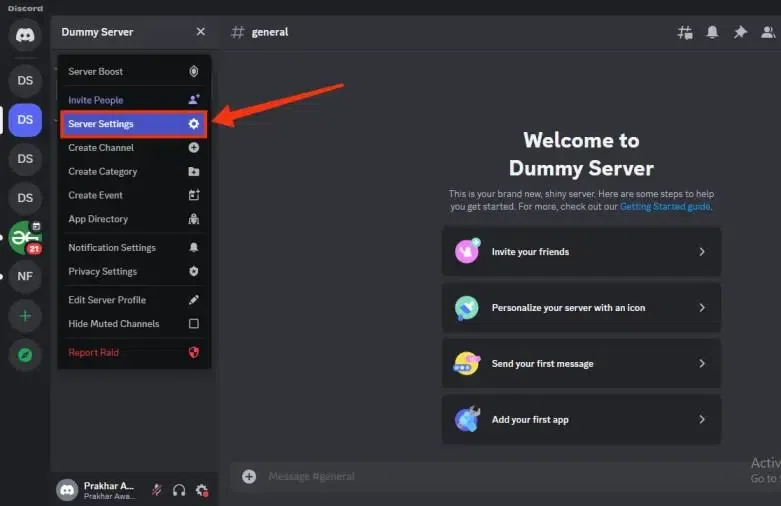Open User Settings gear in user panel

(x=202, y=490)
